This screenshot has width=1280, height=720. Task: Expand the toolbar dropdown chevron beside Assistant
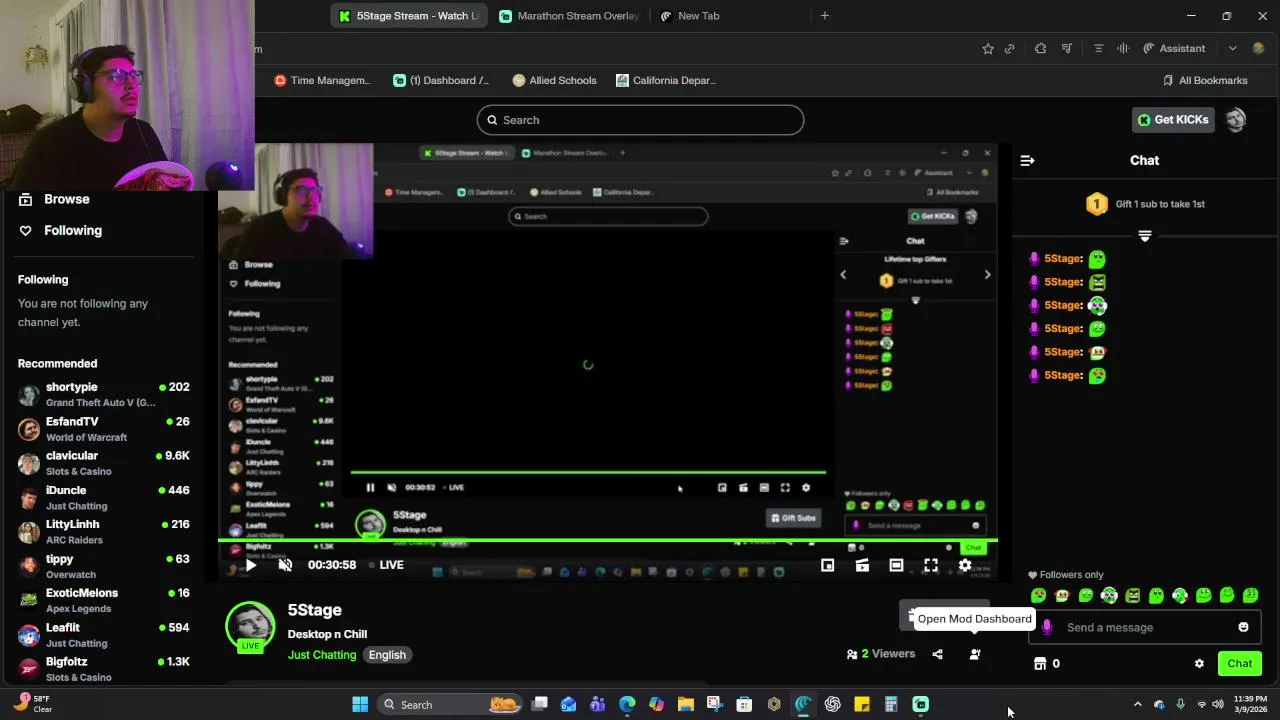pyautogui.click(x=1232, y=48)
